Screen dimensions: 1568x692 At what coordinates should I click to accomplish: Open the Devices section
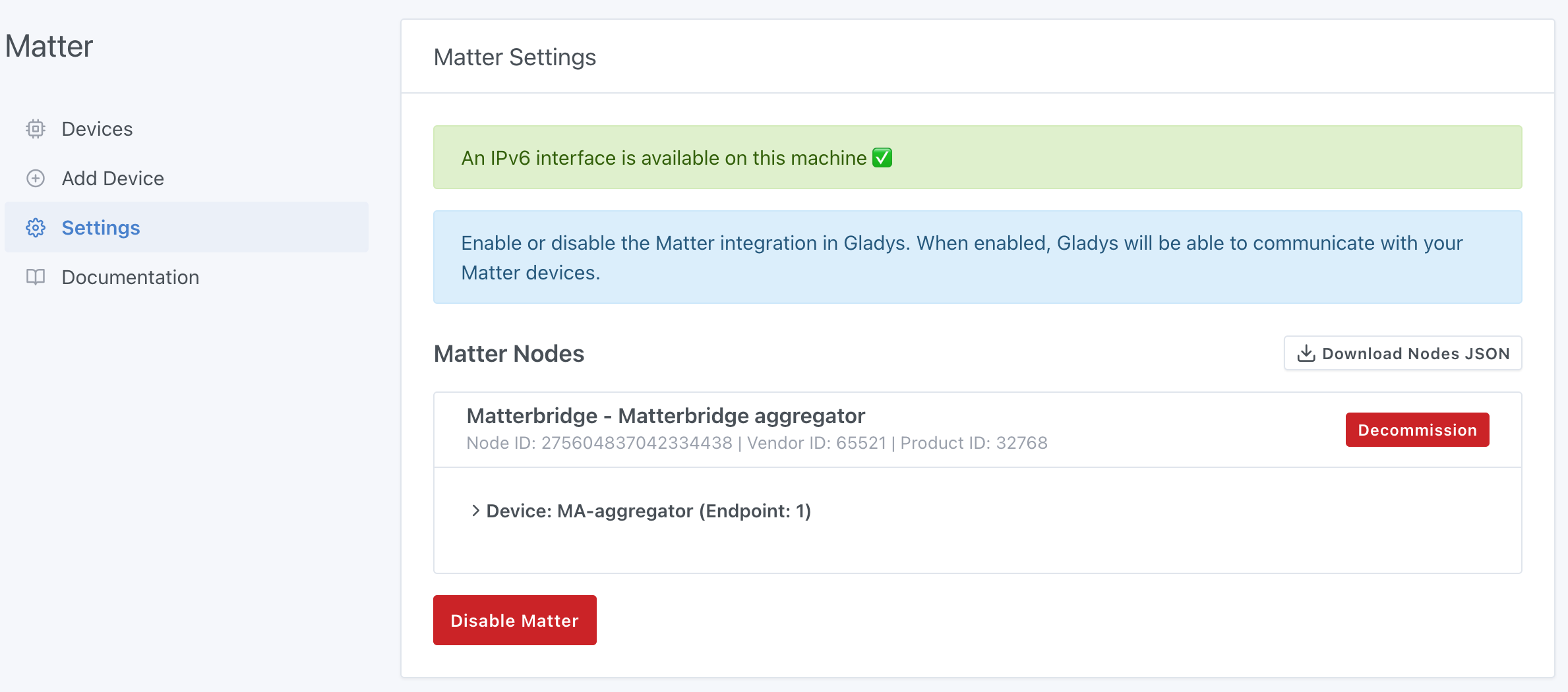pyautogui.click(x=97, y=129)
